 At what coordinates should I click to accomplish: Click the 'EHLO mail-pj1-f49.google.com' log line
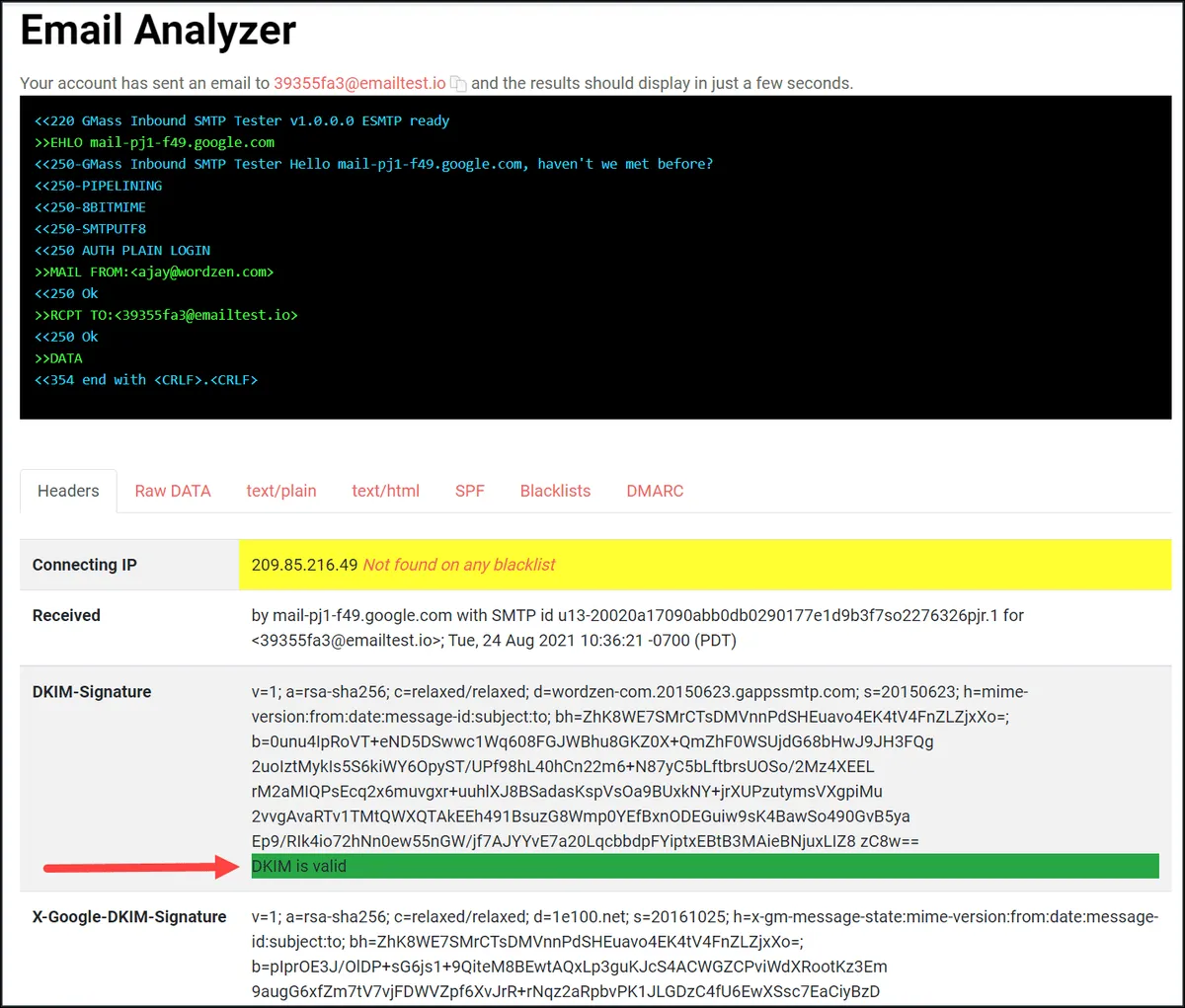(x=155, y=142)
